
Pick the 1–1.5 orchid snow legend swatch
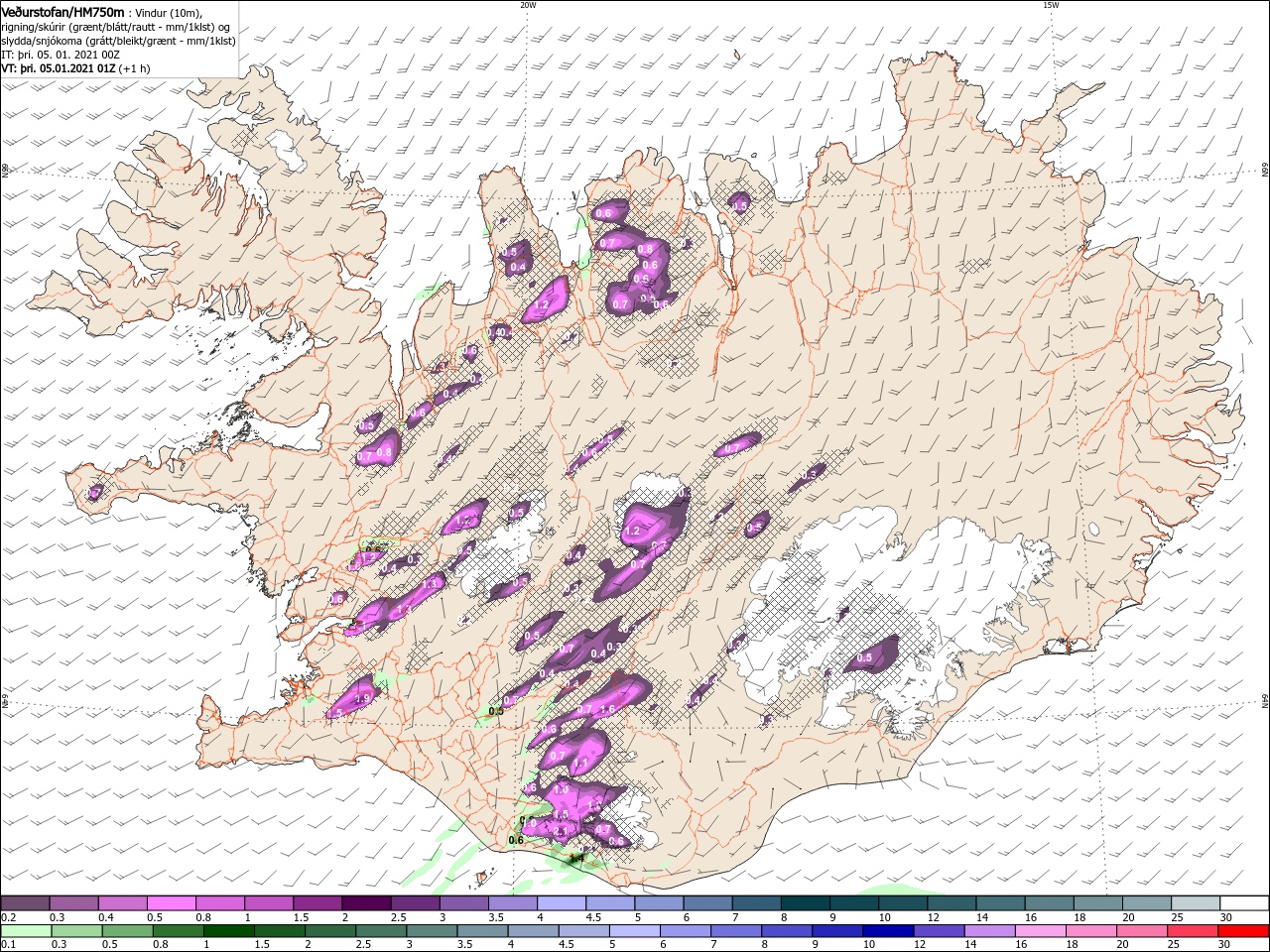(269, 902)
